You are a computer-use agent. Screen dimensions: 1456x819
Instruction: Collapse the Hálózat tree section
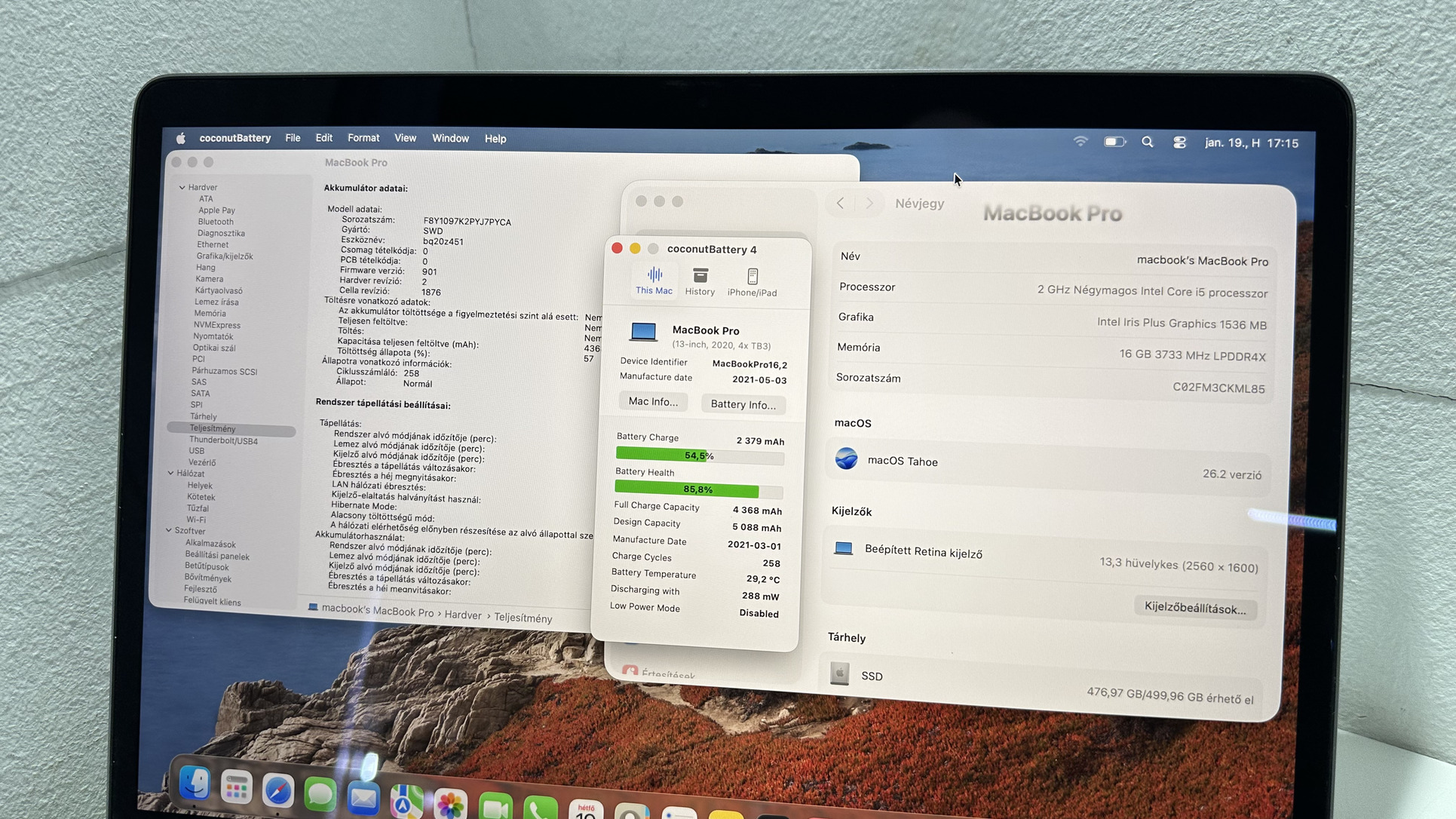[171, 474]
